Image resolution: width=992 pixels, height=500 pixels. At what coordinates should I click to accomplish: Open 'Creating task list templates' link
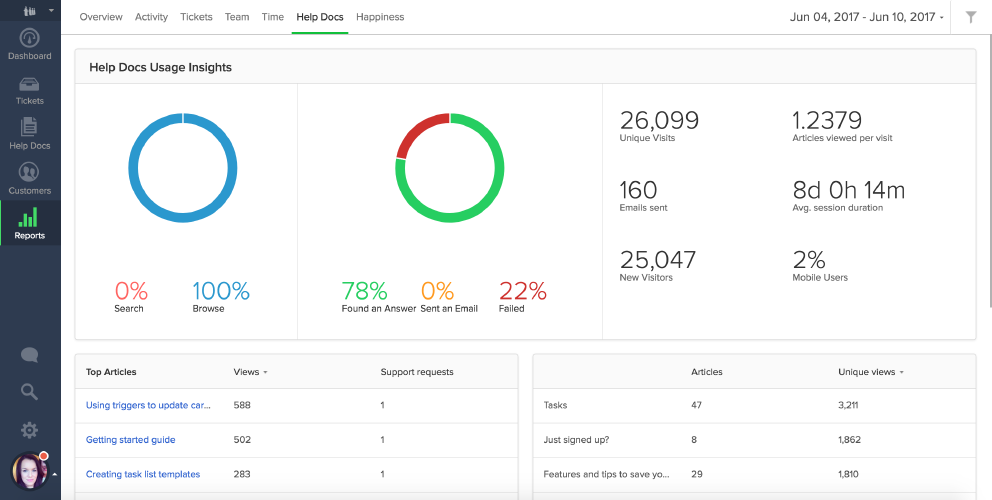click(x=143, y=474)
